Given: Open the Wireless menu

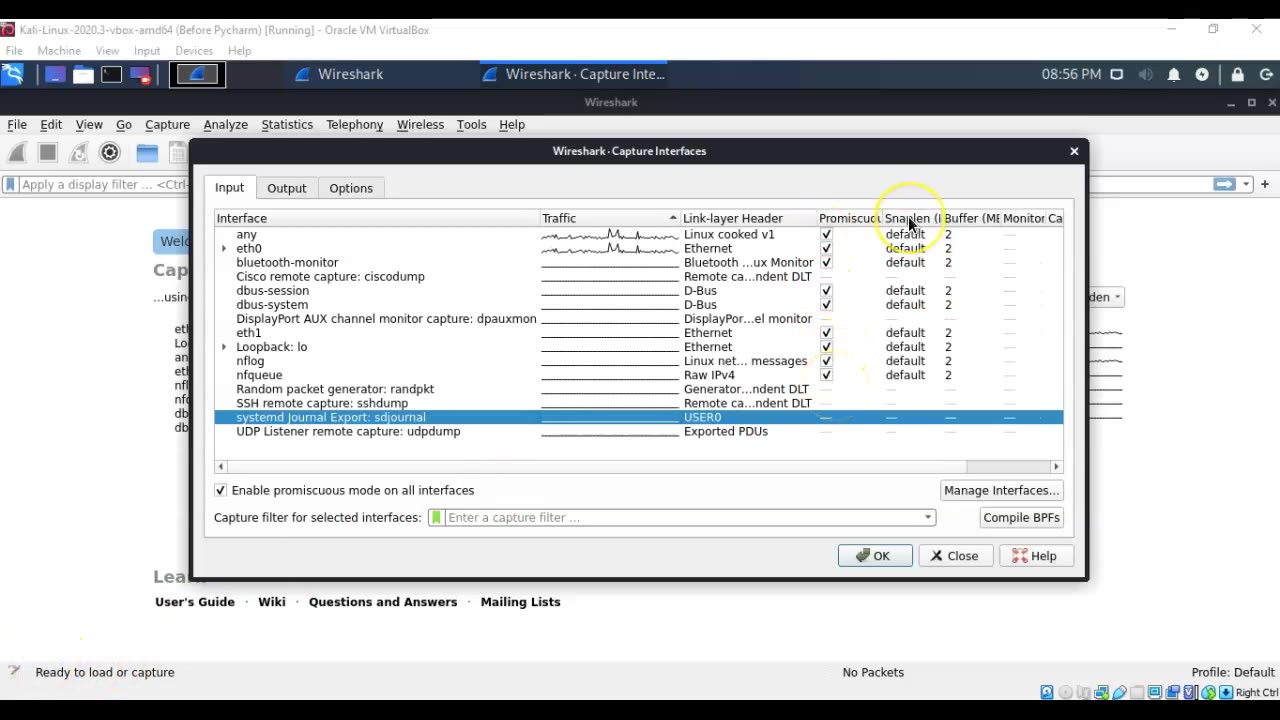Looking at the screenshot, I should point(420,125).
